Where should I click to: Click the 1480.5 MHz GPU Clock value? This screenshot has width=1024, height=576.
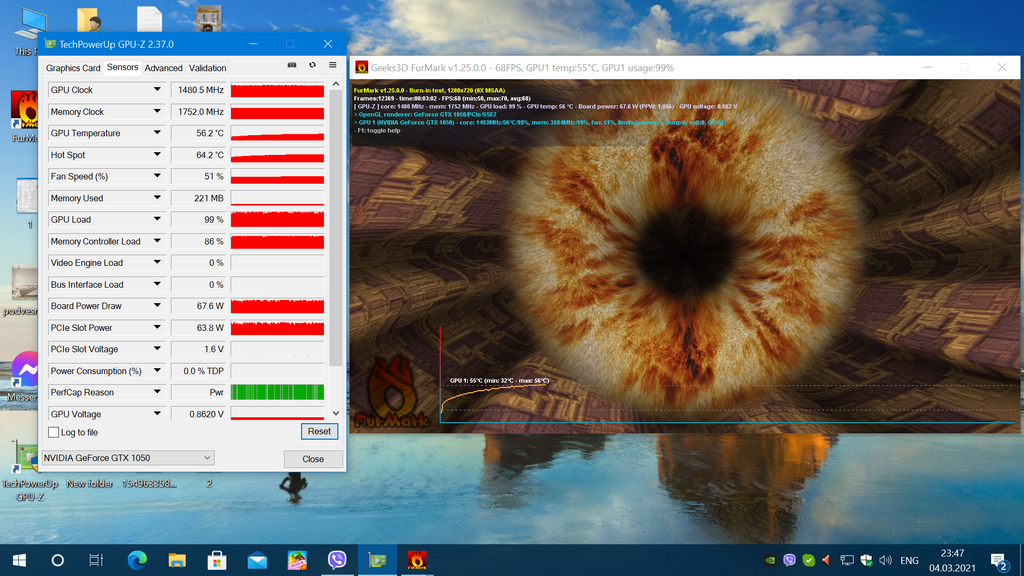coord(198,90)
